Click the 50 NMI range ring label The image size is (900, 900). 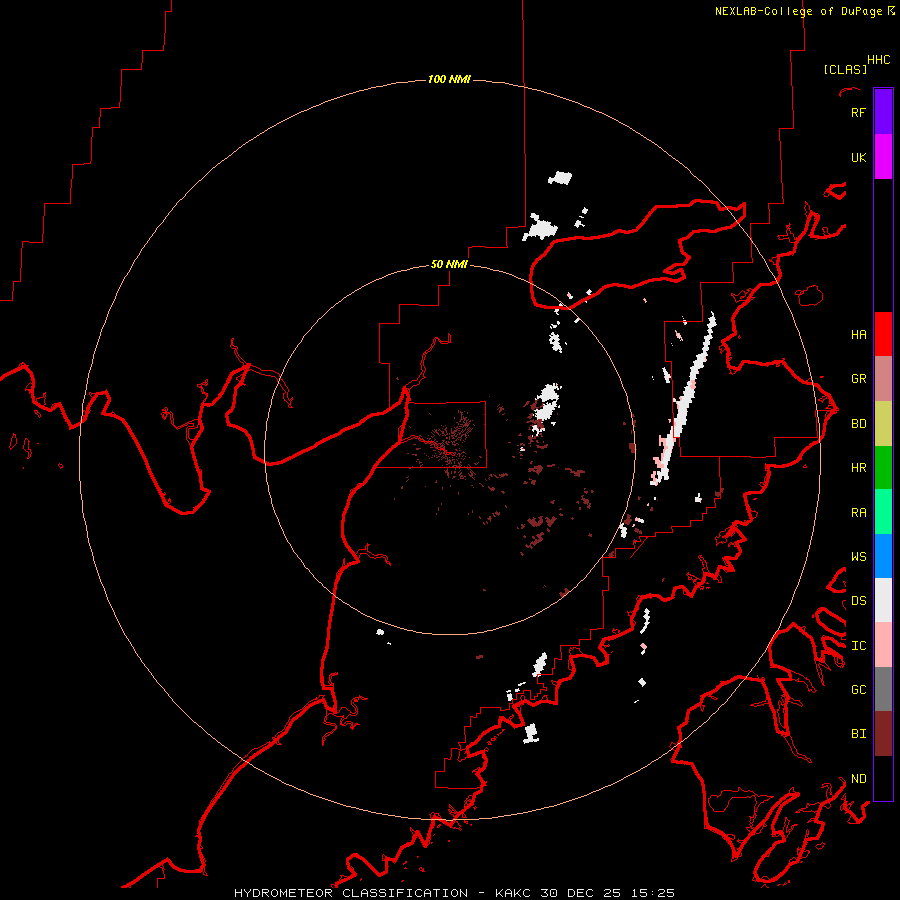[x=449, y=264]
